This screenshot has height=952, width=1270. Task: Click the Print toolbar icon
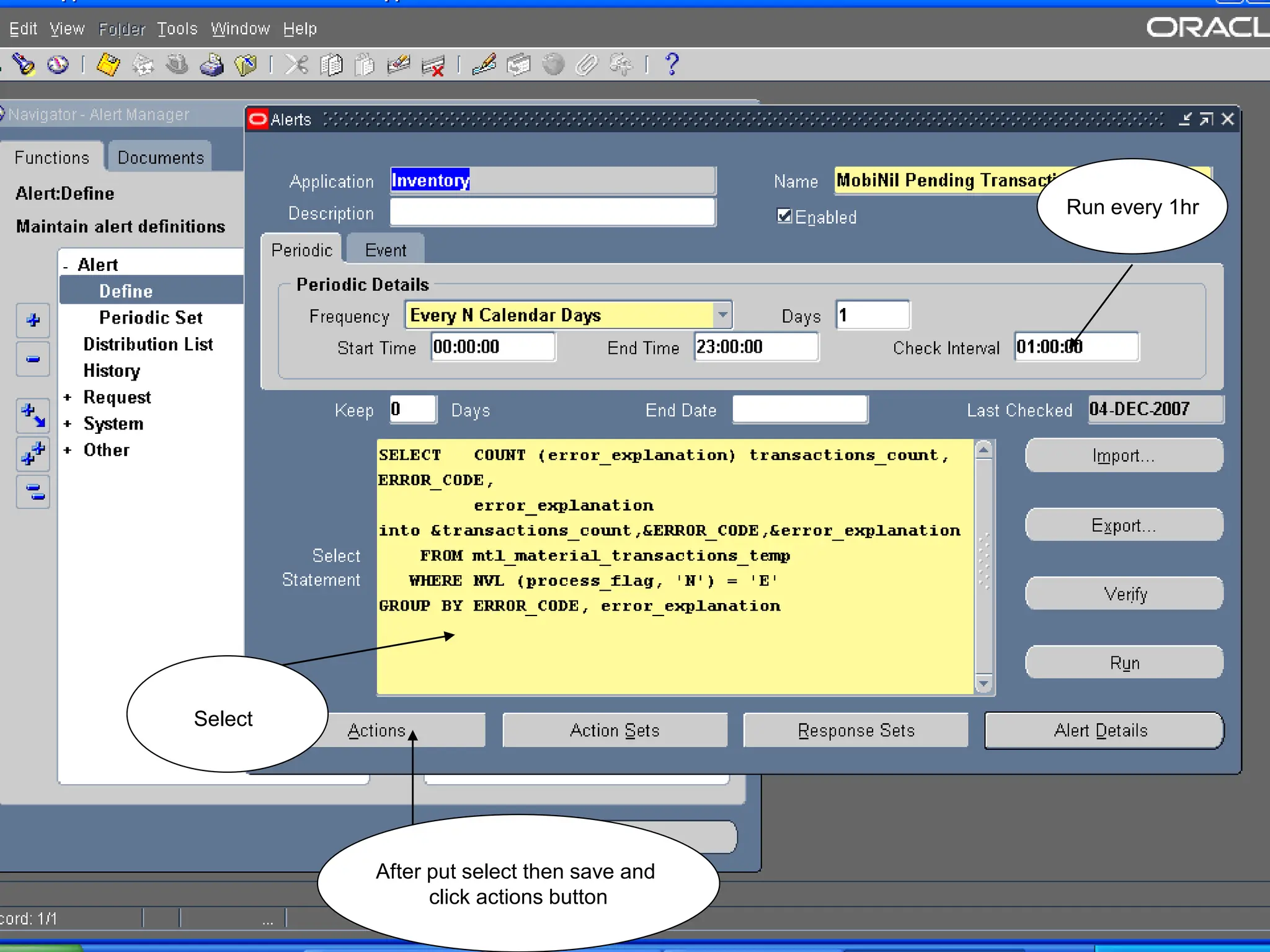click(211, 64)
